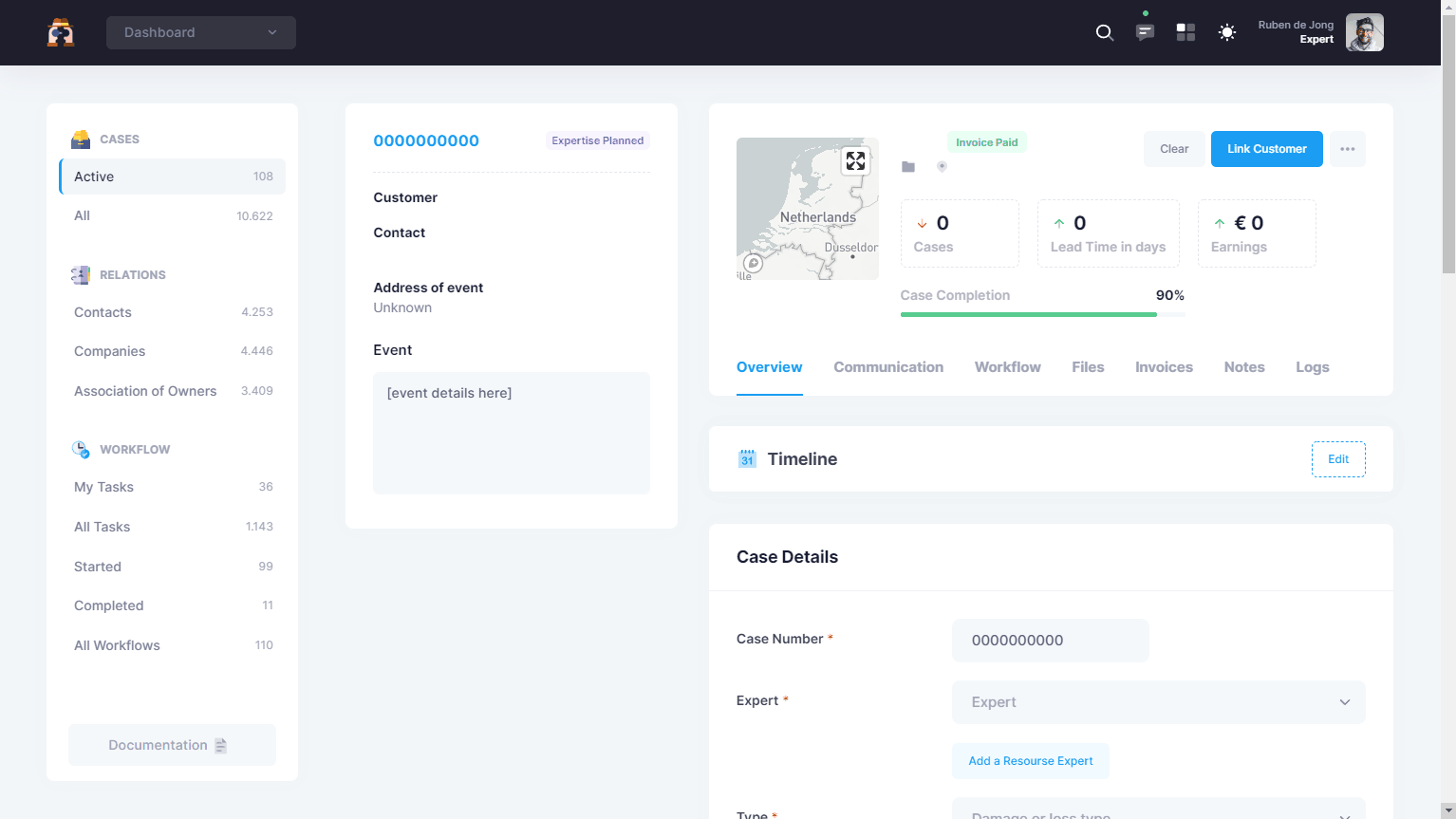Click the Timeline Edit button
This screenshot has height=819, width=1456.
pyautogui.click(x=1338, y=459)
